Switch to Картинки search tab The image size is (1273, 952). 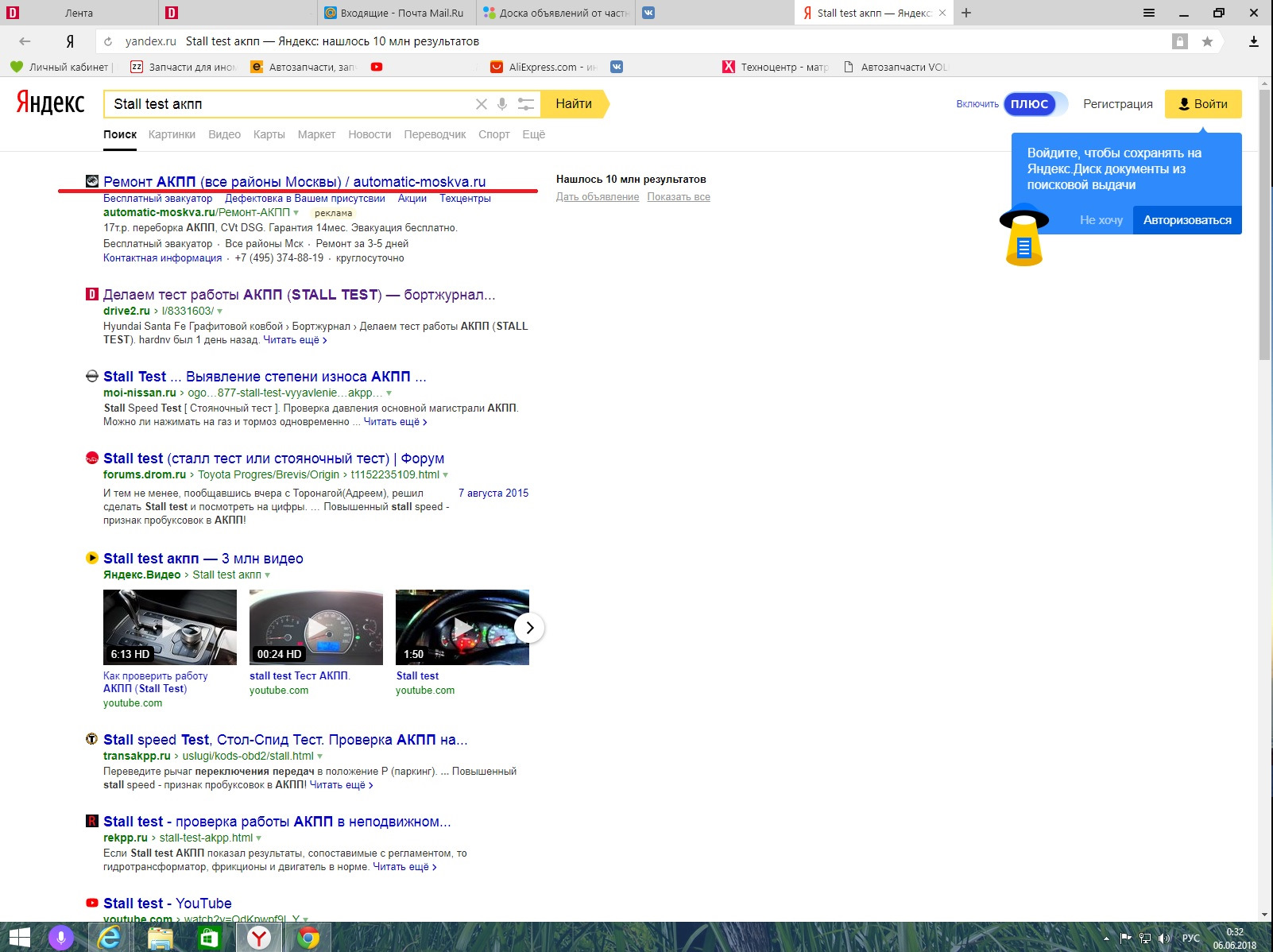[x=172, y=134]
